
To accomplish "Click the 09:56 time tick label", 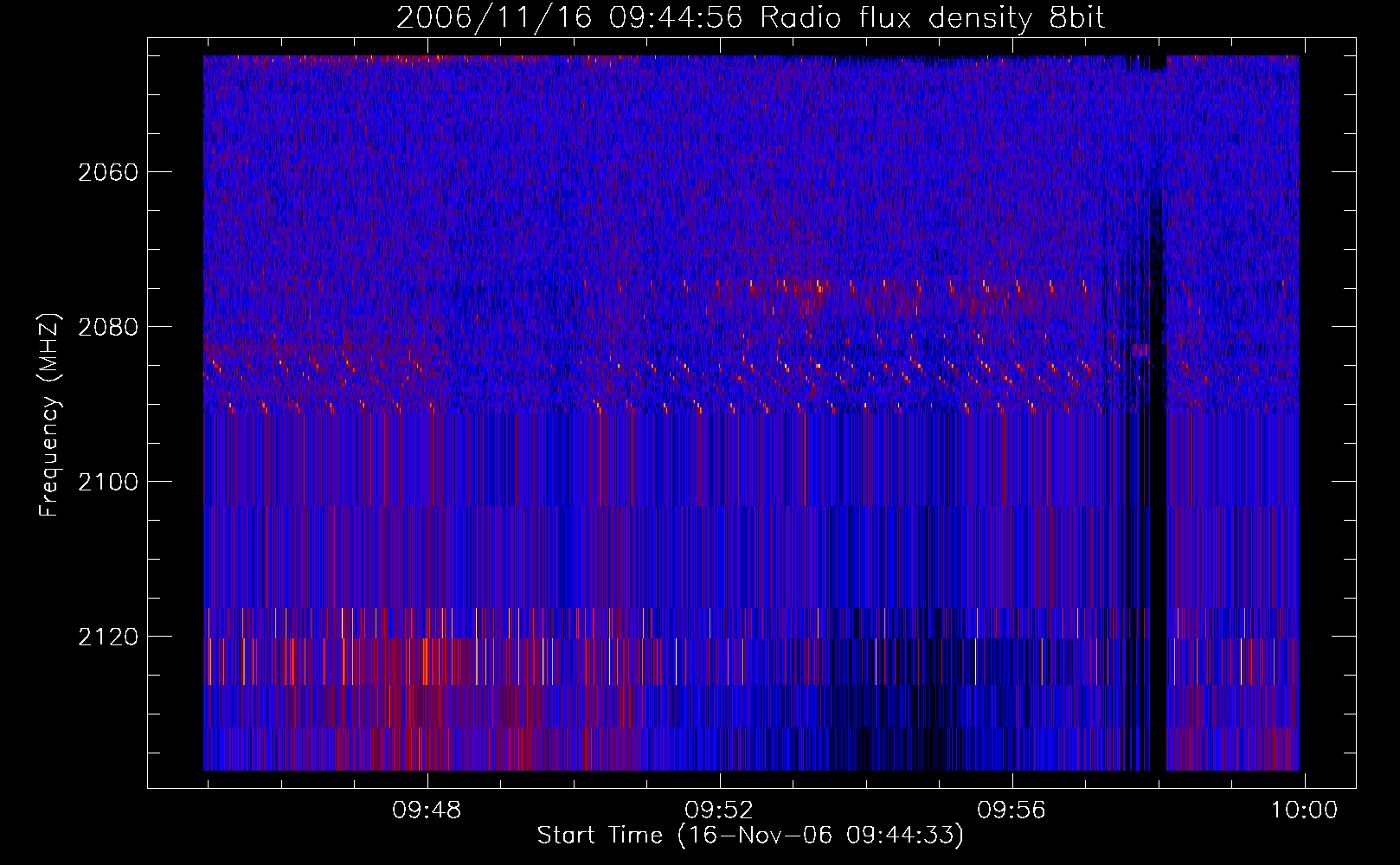I will 1011,811.
